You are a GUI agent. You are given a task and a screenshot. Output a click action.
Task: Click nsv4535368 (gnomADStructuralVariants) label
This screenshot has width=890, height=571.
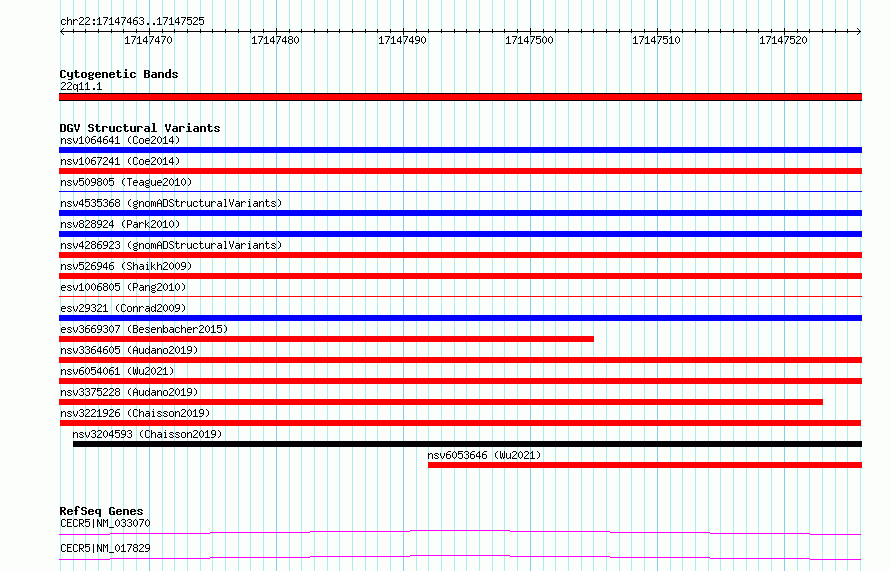pos(171,203)
